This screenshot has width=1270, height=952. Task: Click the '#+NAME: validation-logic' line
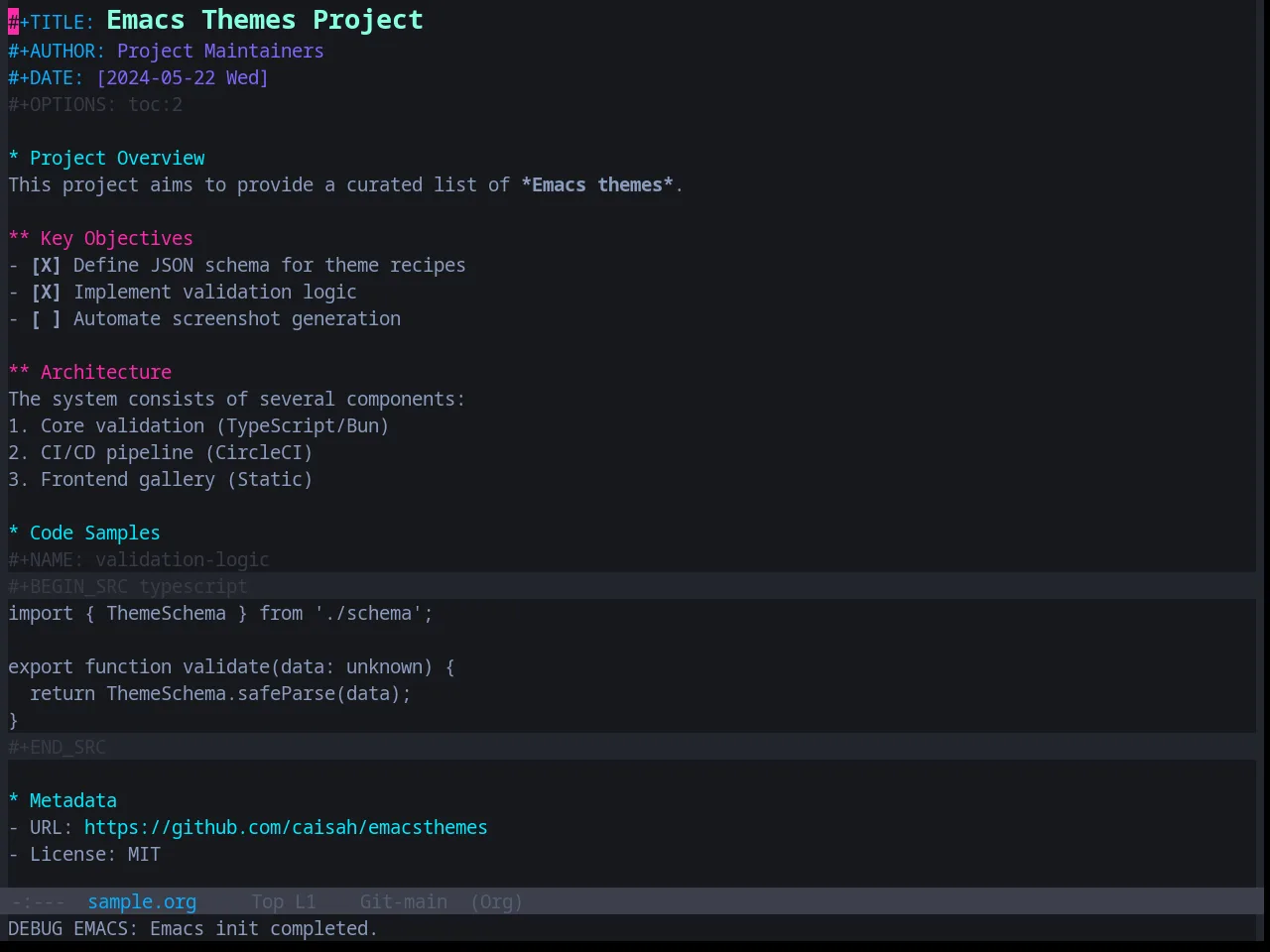click(139, 559)
